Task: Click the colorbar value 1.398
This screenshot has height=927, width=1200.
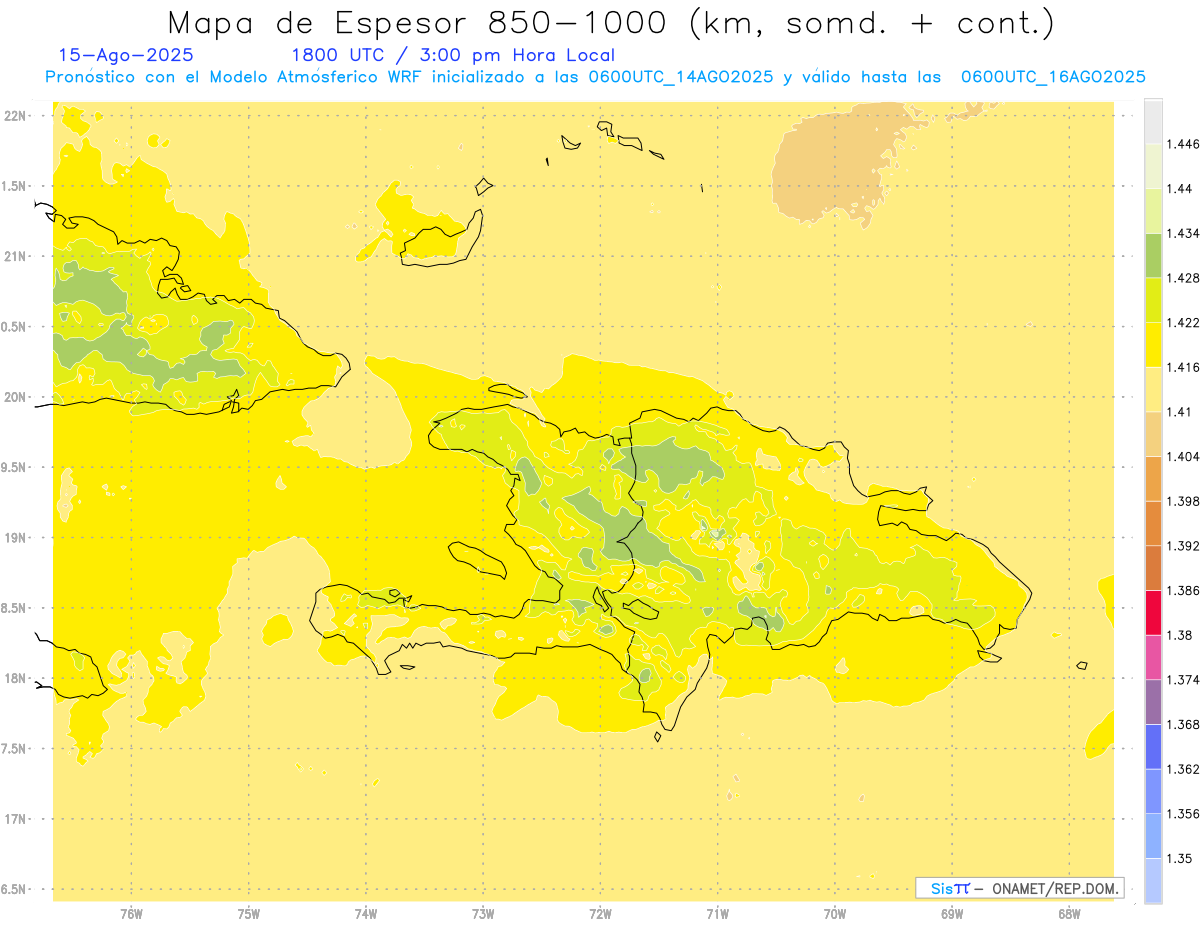Action: [x=1185, y=500]
